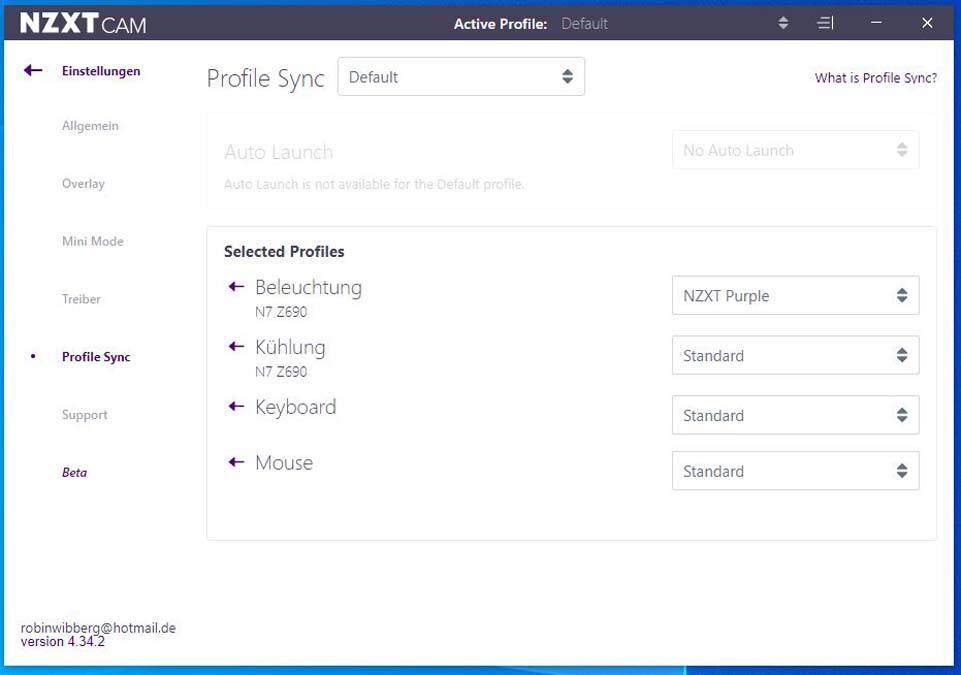Click the 'Auto Launch' heading
Screen dimensions: 961x675
click(278, 151)
